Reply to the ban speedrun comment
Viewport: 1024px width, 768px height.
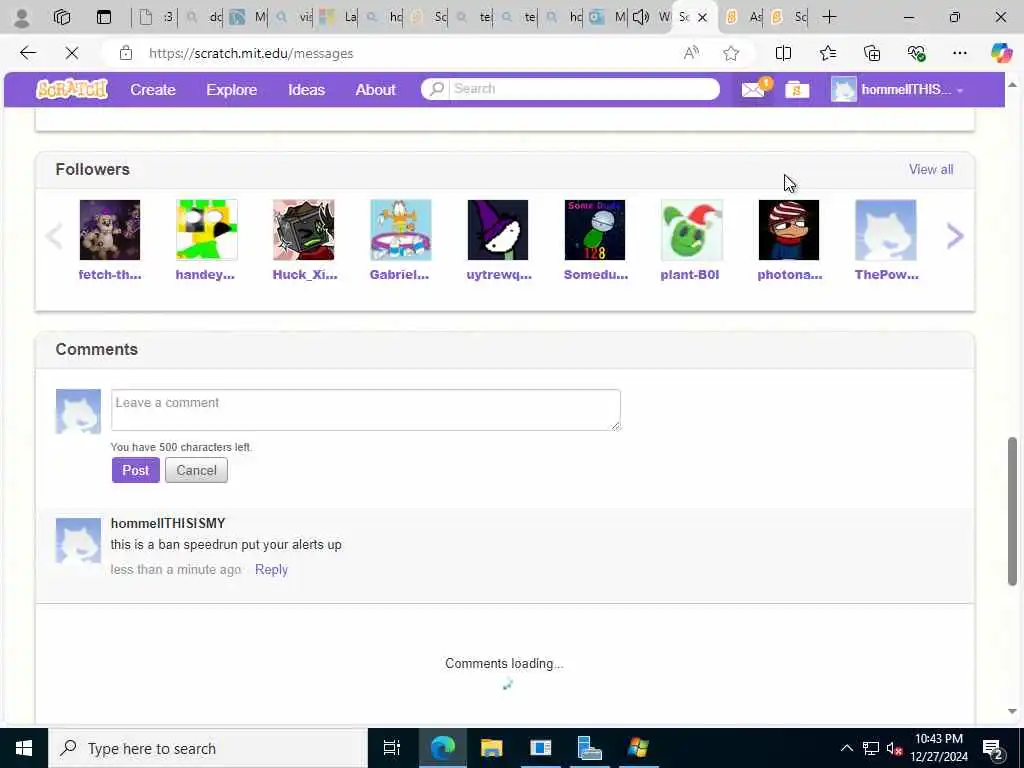point(271,569)
